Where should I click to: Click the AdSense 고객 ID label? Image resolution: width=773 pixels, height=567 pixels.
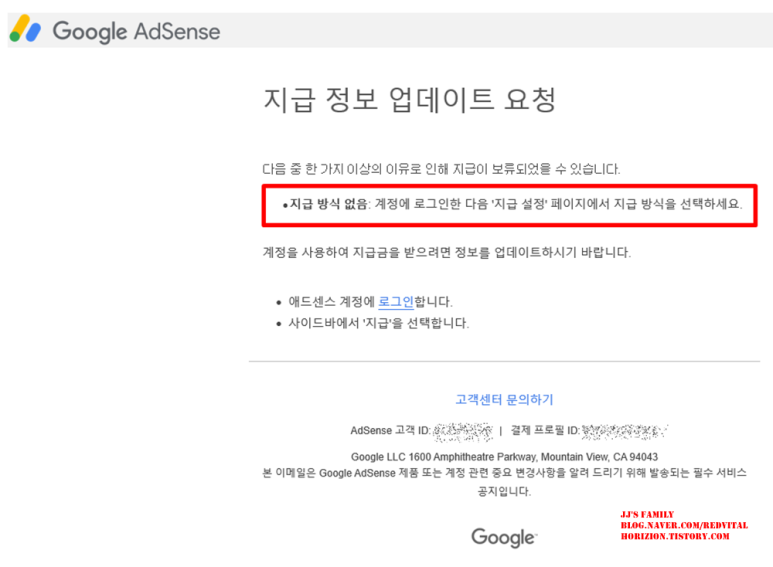coord(390,430)
